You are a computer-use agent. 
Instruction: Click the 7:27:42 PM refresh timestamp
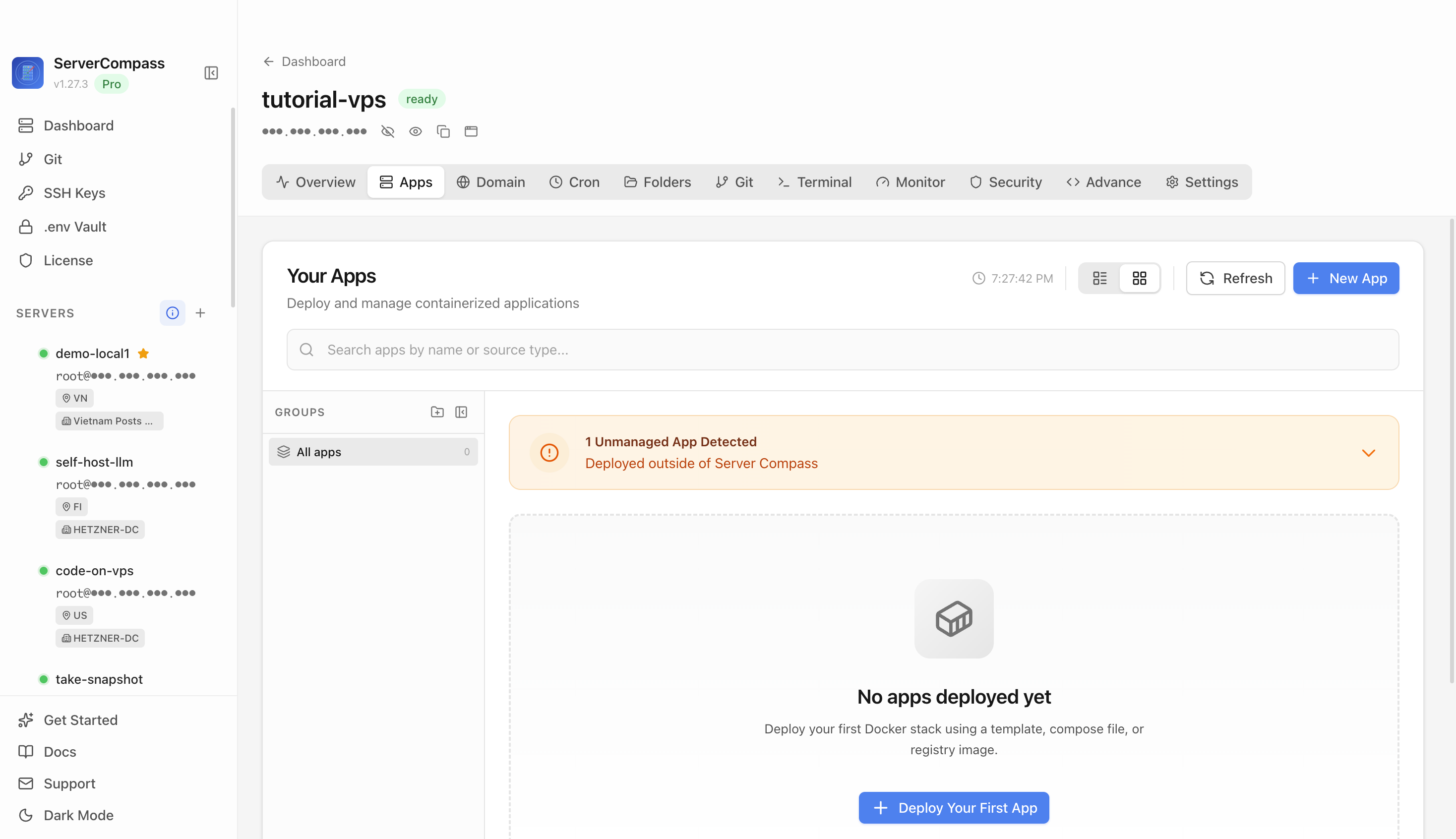coord(1012,278)
